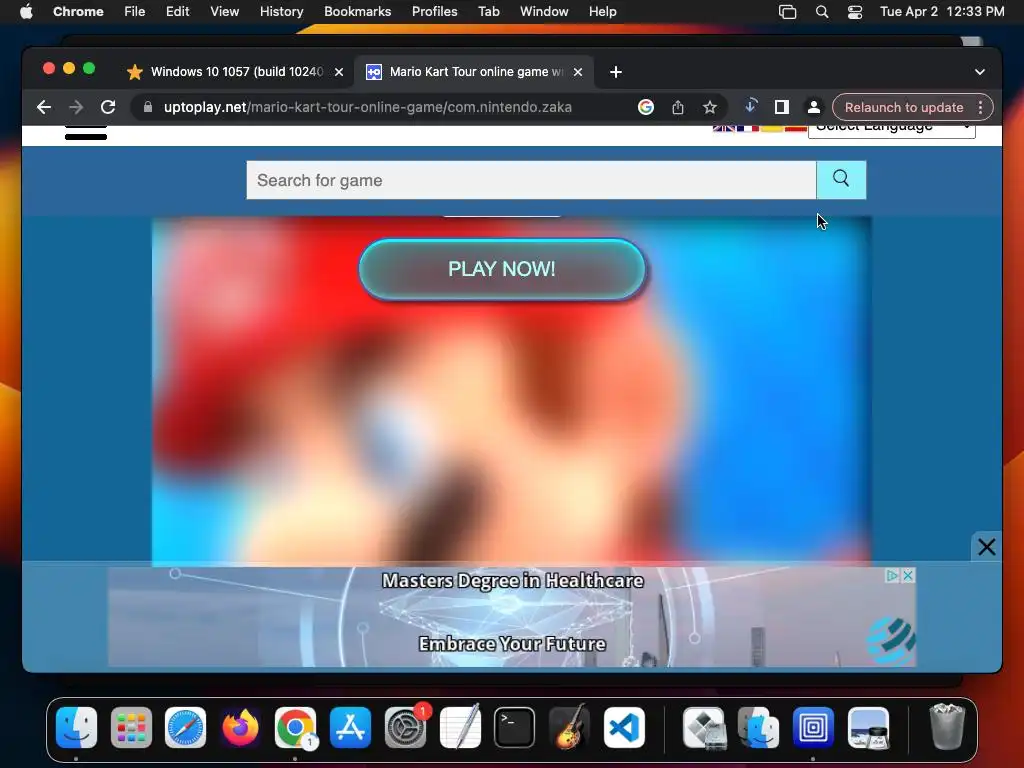The width and height of the screenshot is (1024, 768).
Task: Open Spotlight search in menu bar
Action: pos(822,12)
